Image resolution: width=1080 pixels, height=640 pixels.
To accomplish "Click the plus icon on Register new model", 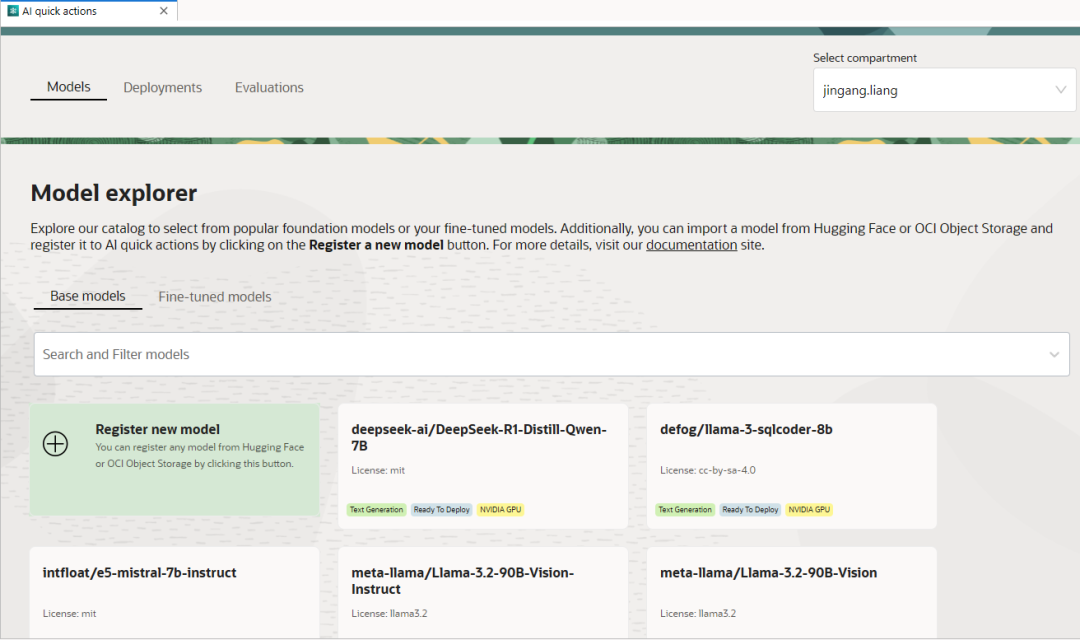I will (55, 444).
